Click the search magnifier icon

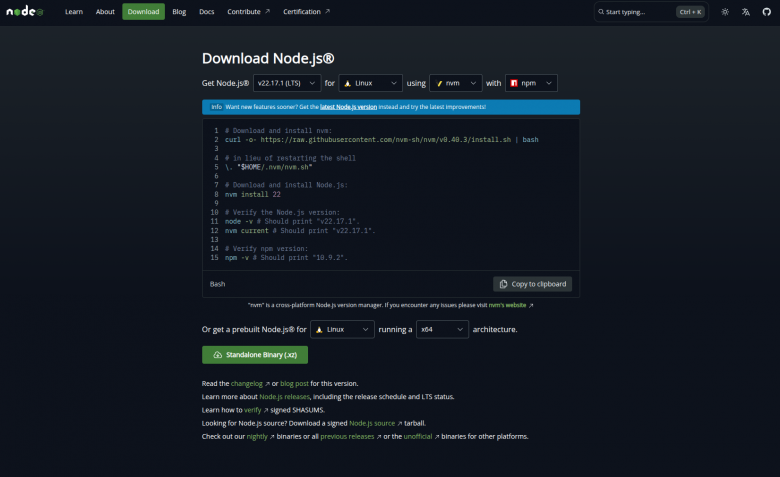tap(601, 12)
